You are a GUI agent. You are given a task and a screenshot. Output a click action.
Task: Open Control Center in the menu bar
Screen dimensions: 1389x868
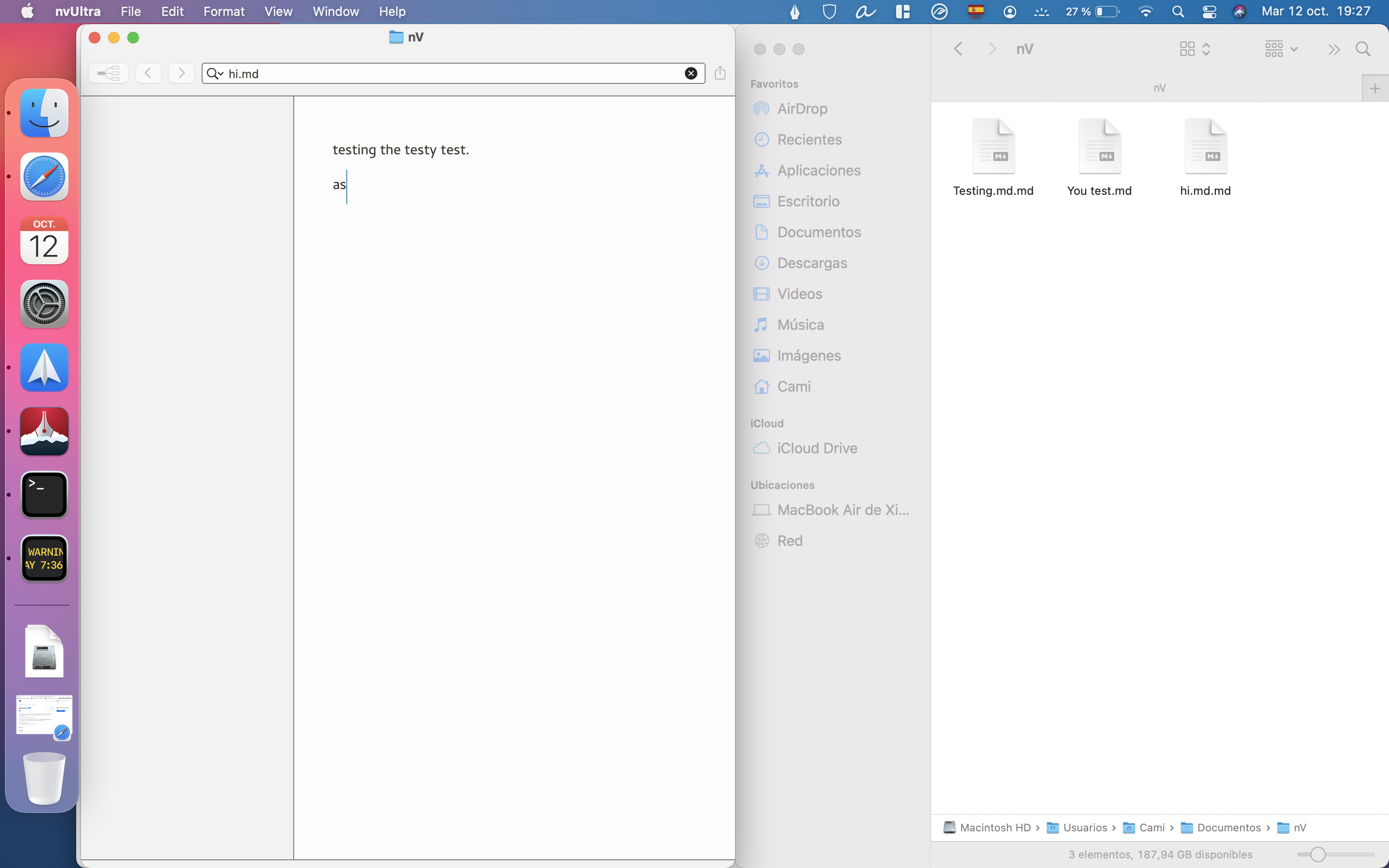(x=1210, y=12)
